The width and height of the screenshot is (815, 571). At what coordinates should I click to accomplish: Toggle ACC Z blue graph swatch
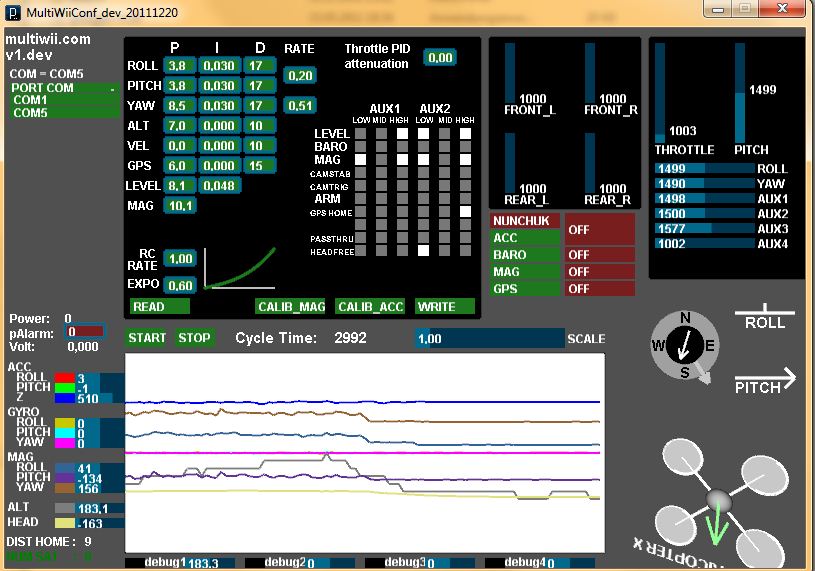65,398
